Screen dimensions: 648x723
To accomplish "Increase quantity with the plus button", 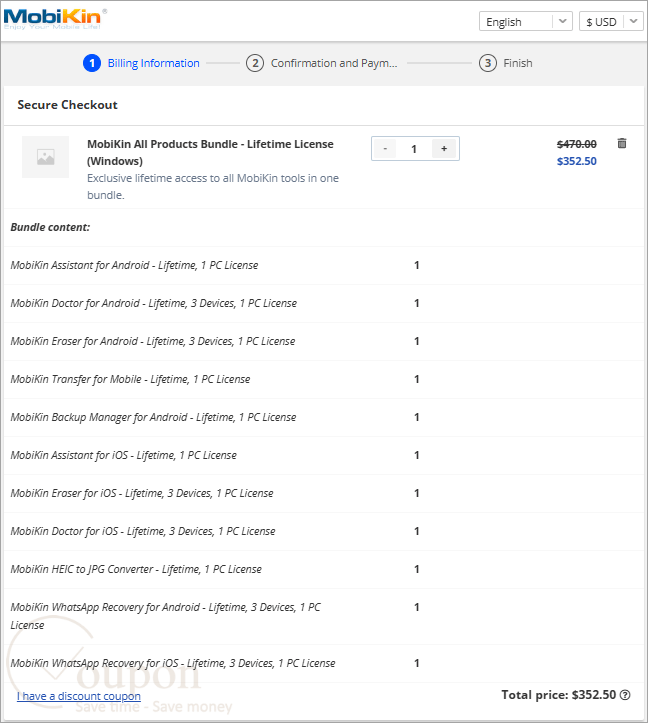I will pyautogui.click(x=444, y=148).
